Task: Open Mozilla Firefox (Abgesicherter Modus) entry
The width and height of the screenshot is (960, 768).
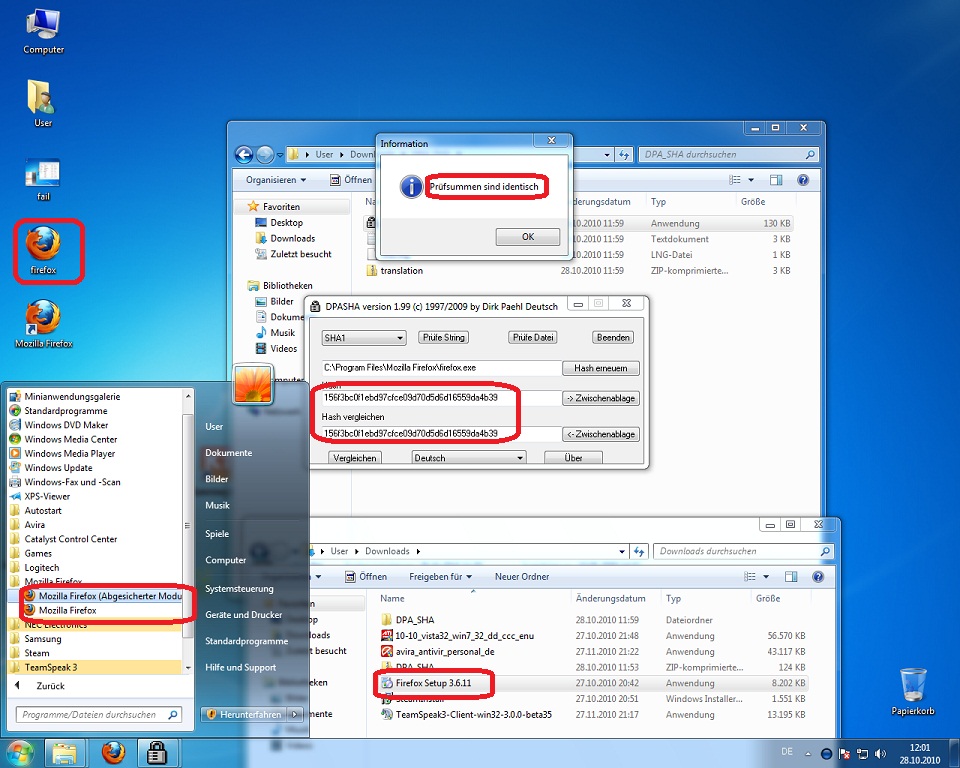Action: click(103, 596)
